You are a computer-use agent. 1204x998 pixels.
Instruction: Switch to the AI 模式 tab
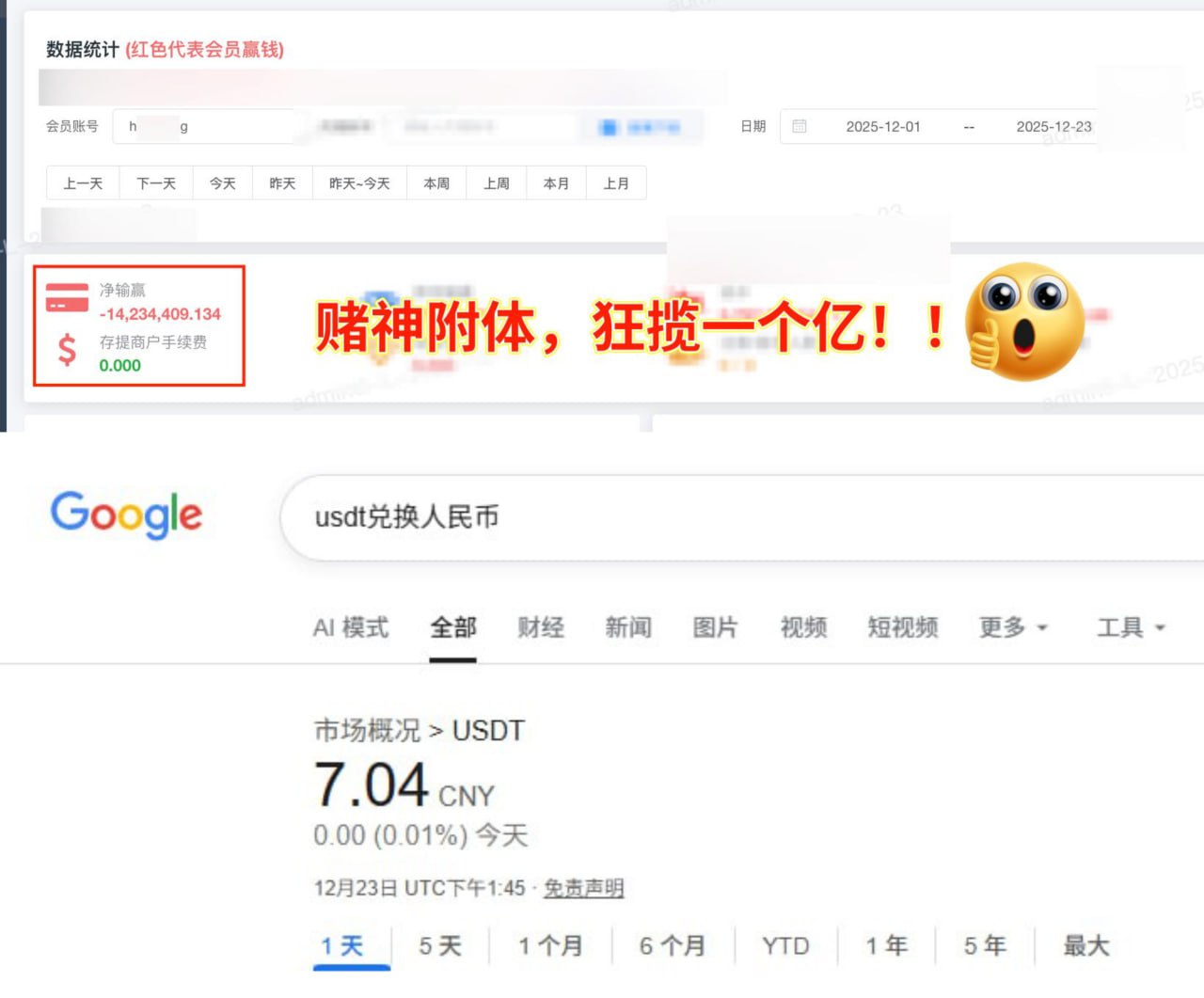tap(351, 627)
